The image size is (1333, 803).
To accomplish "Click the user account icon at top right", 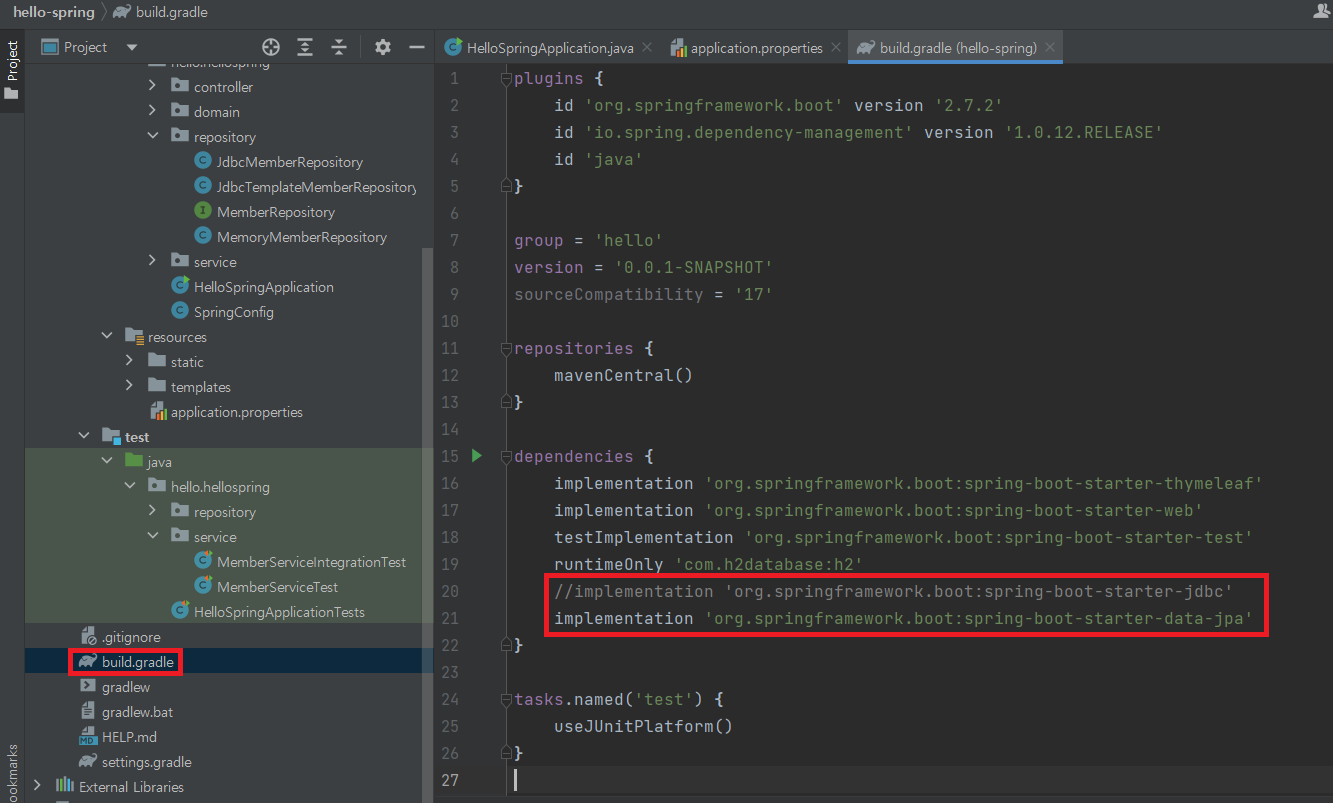I will tap(1323, 11).
